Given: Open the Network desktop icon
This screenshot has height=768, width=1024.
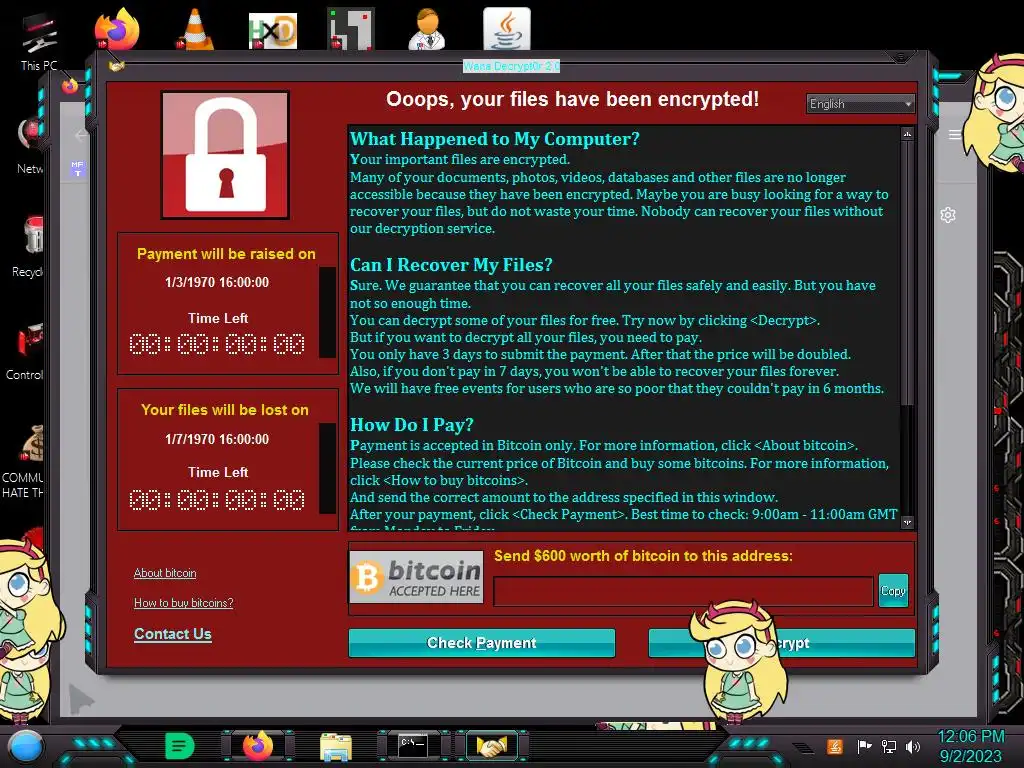Looking at the screenshot, I should [30, 147].
